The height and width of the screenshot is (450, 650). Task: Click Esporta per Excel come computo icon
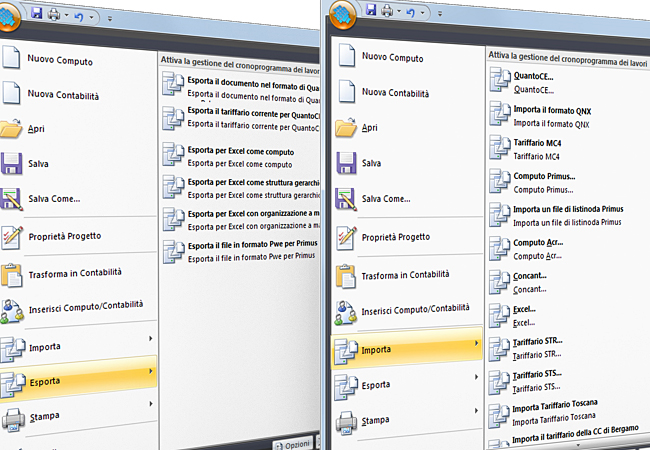(172, 155)
